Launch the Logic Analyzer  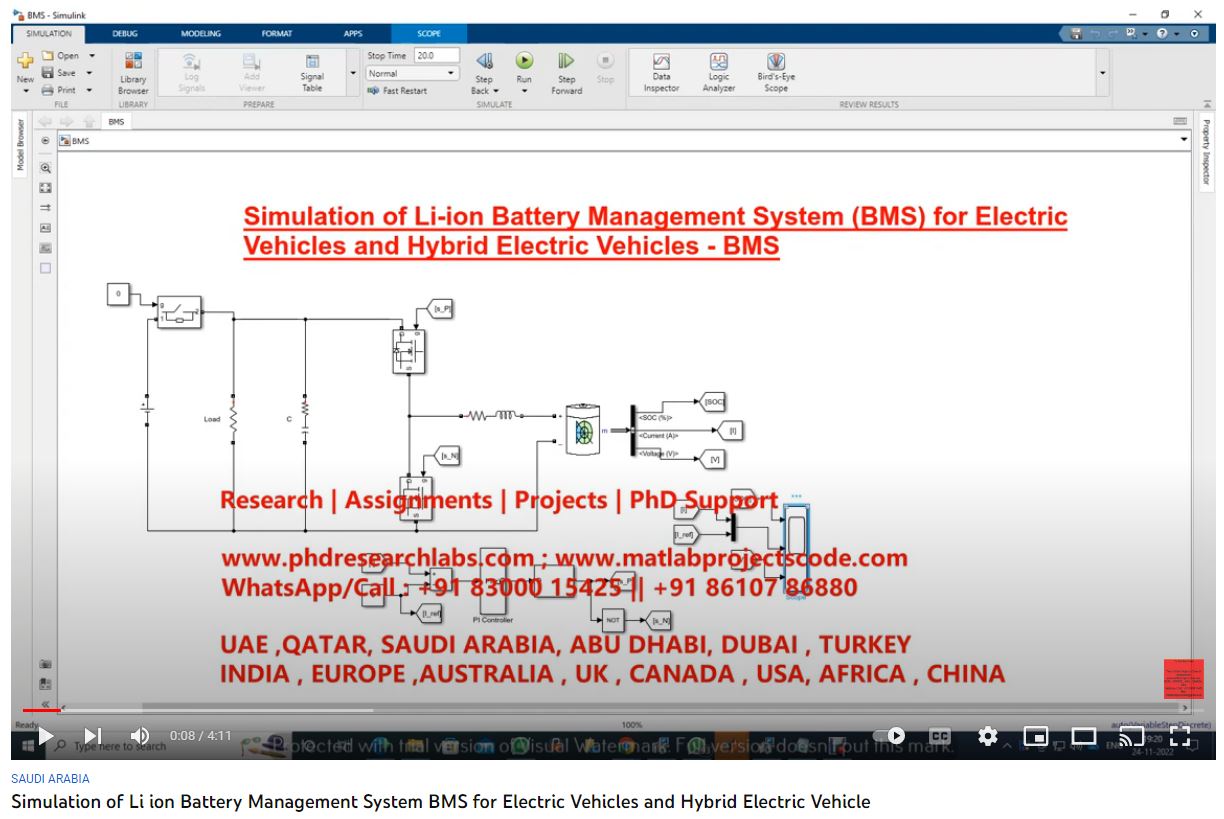pyautogui.click(x=719, y=72)
